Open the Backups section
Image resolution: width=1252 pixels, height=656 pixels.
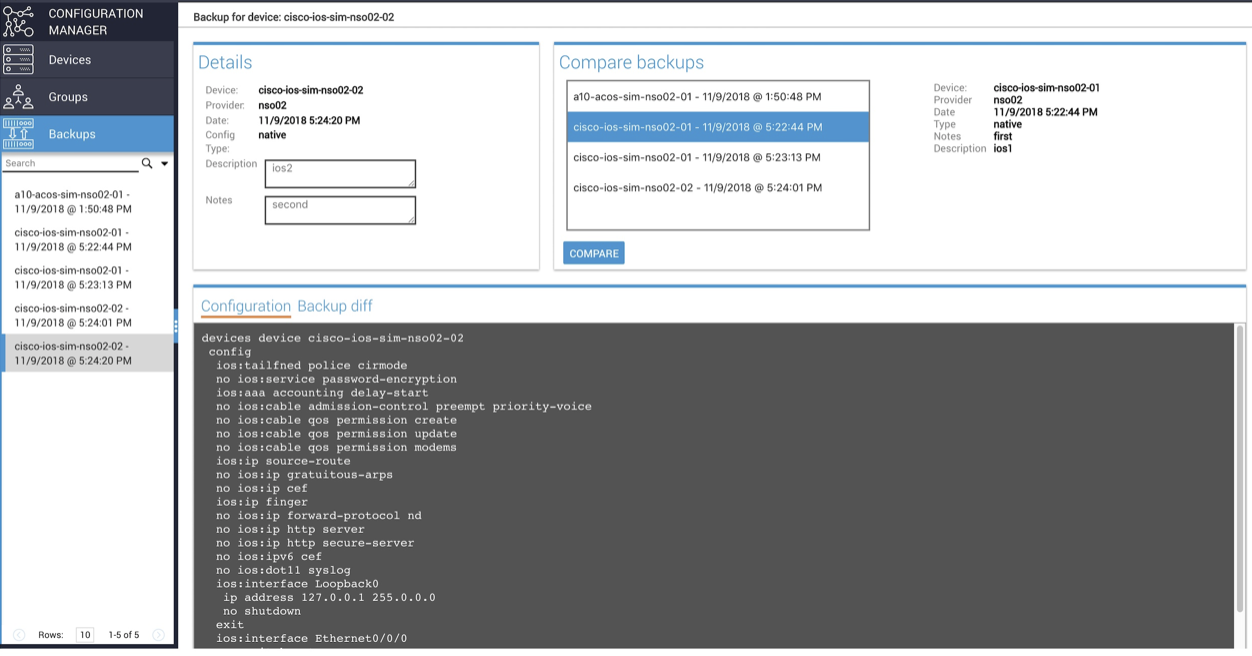(x=70, y=132)
